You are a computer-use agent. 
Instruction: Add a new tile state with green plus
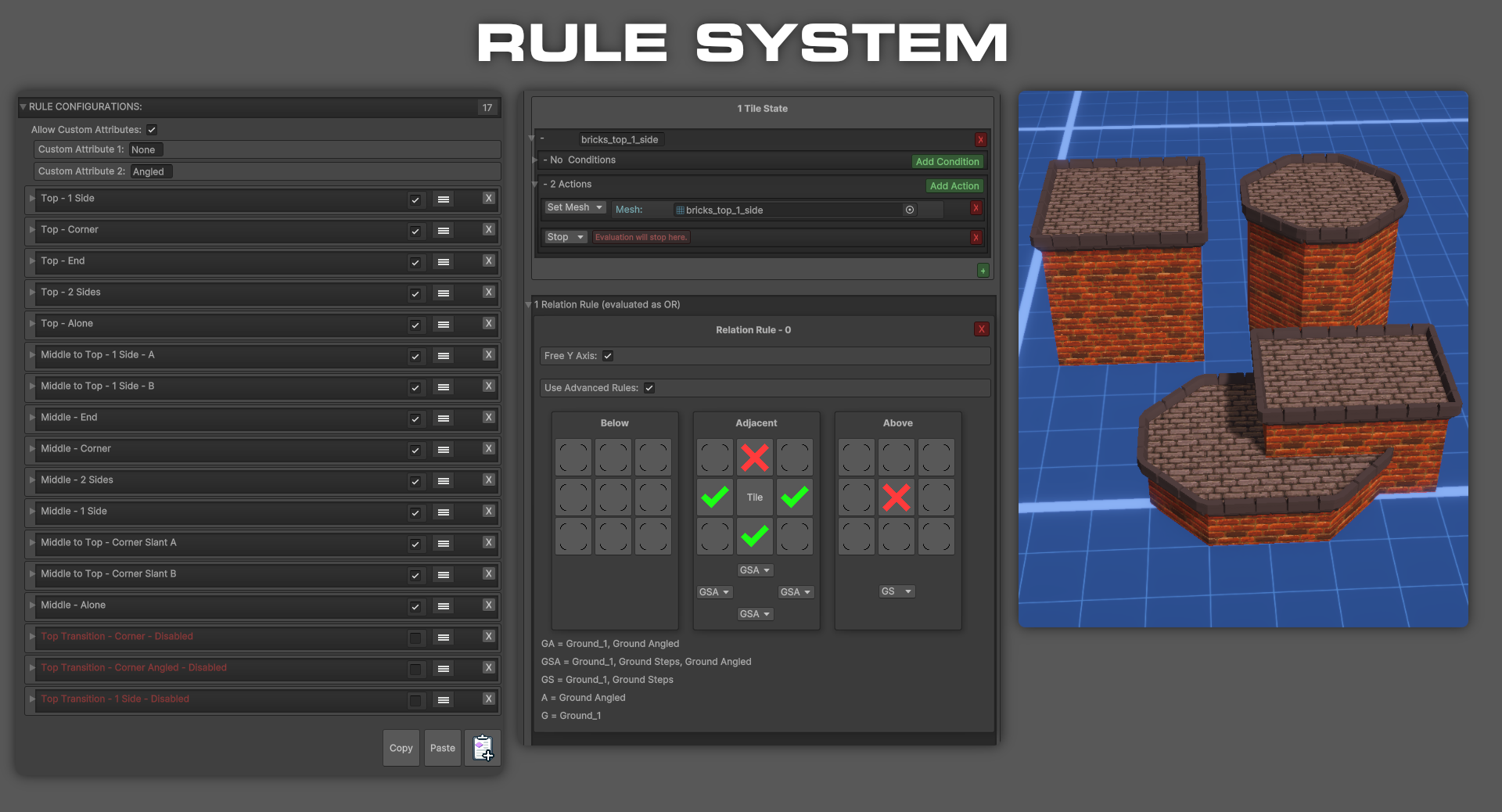click(x=983, y=271)
